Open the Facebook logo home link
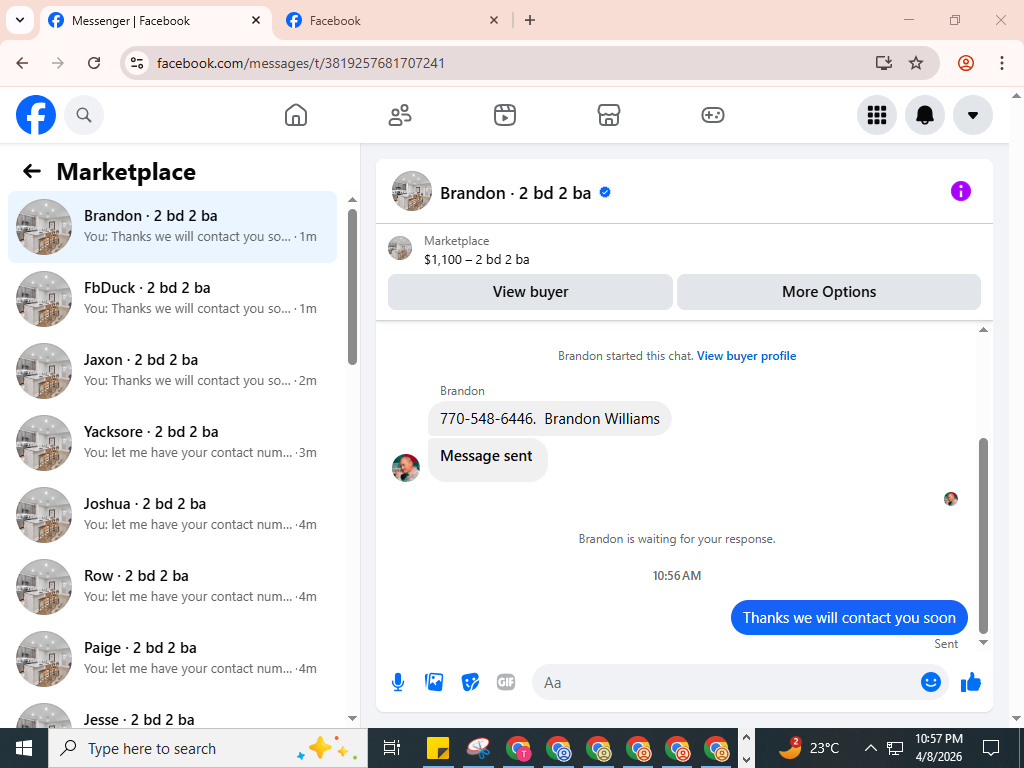The image size is (1024, 768). click(36, 115)
